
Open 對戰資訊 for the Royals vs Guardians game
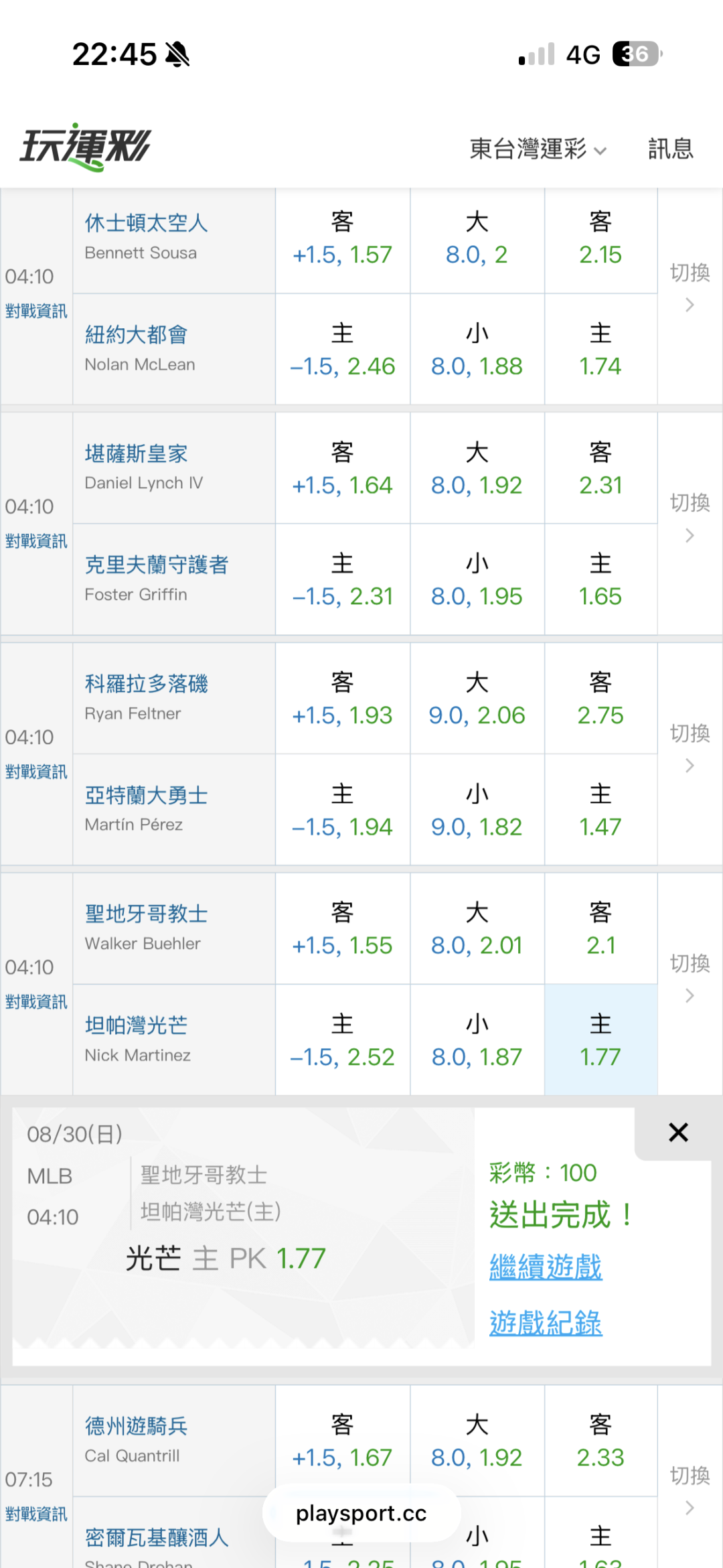(x=36, y=541)
